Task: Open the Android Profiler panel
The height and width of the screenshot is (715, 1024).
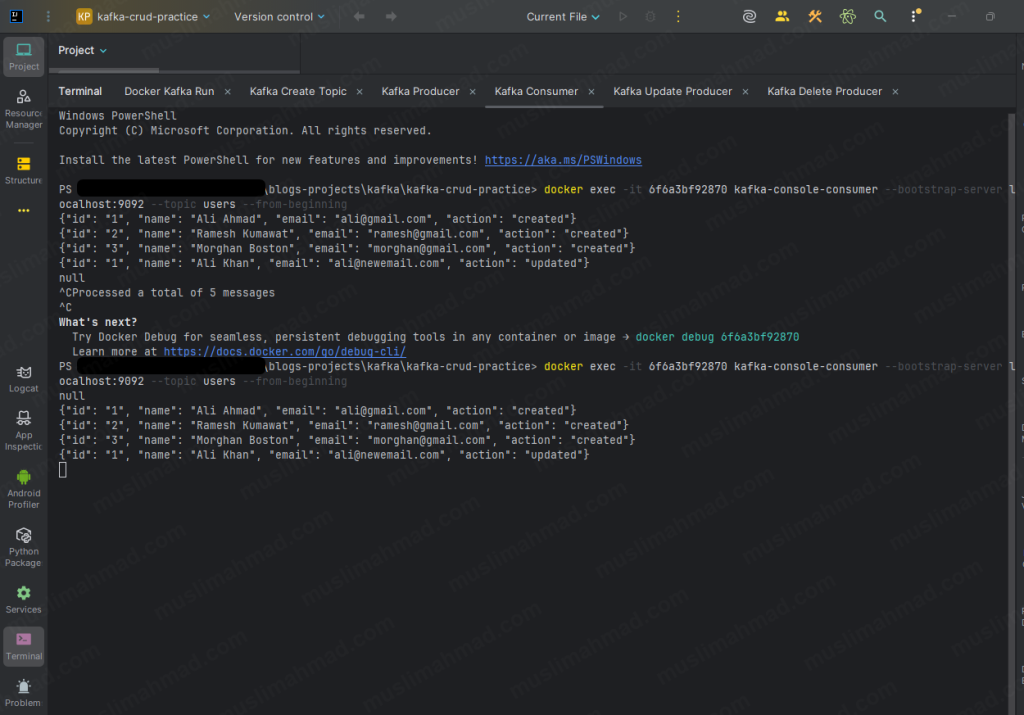Action: pyautogui.click(x=24, y=488)
